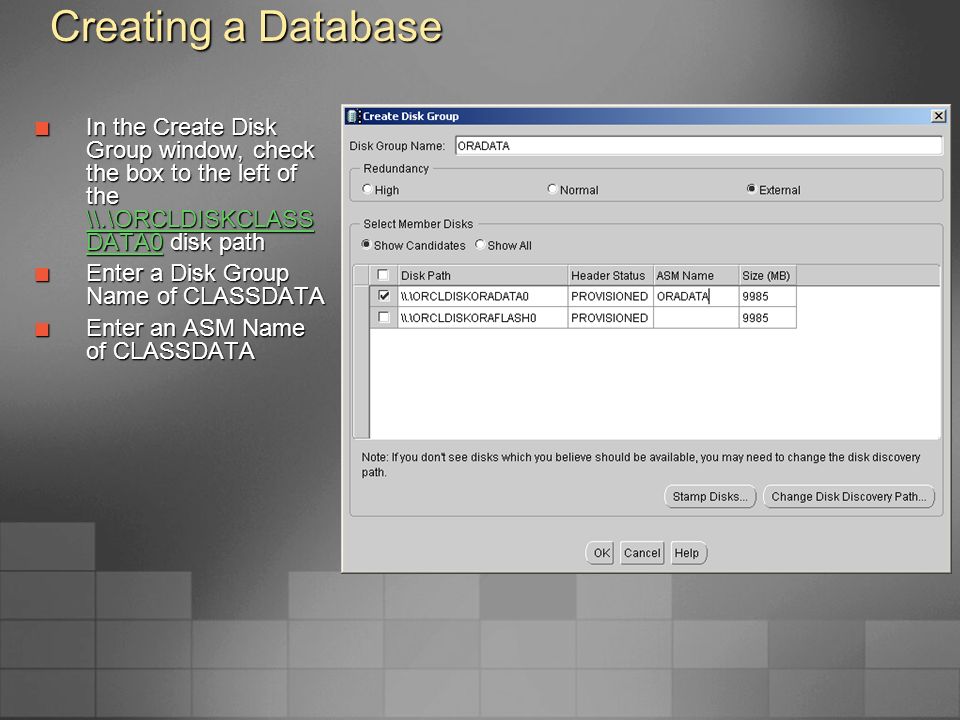
Task: Click empty ASM Name cell for ORAFLASH0 row
Action: tap(696, 318)
